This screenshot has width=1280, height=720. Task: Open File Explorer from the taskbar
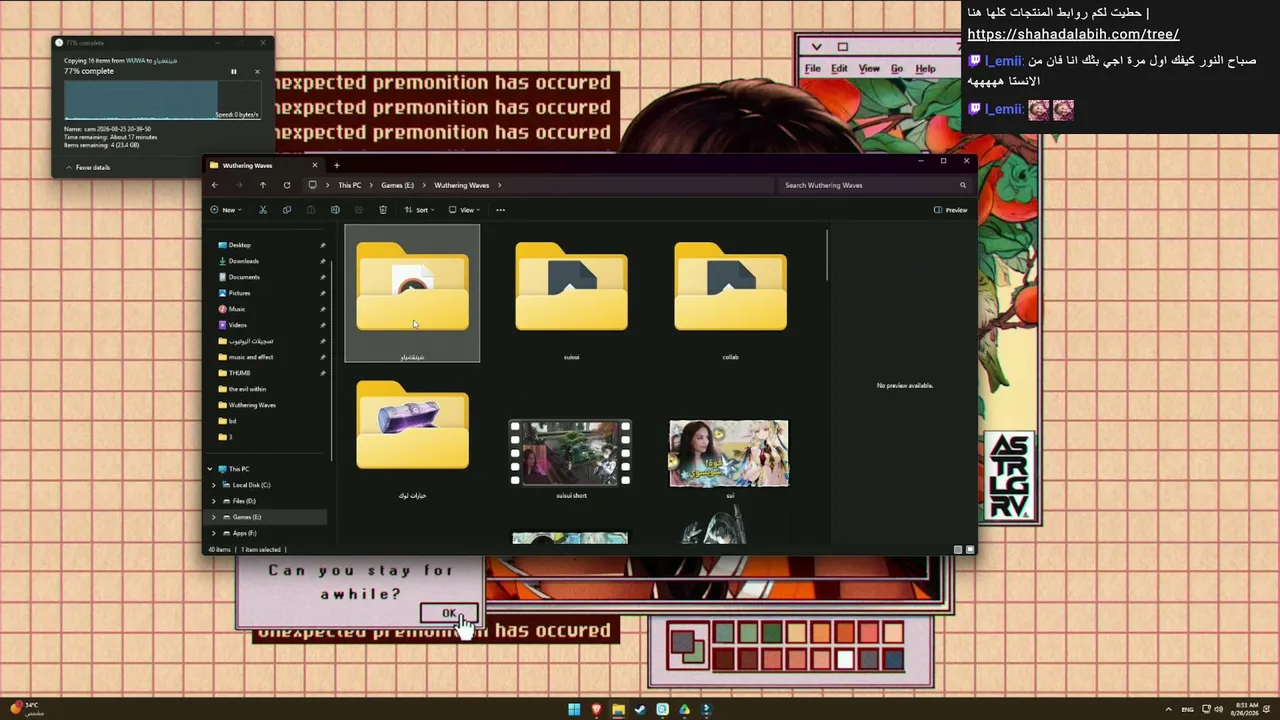pyautogui.click(x=618, y=710)
